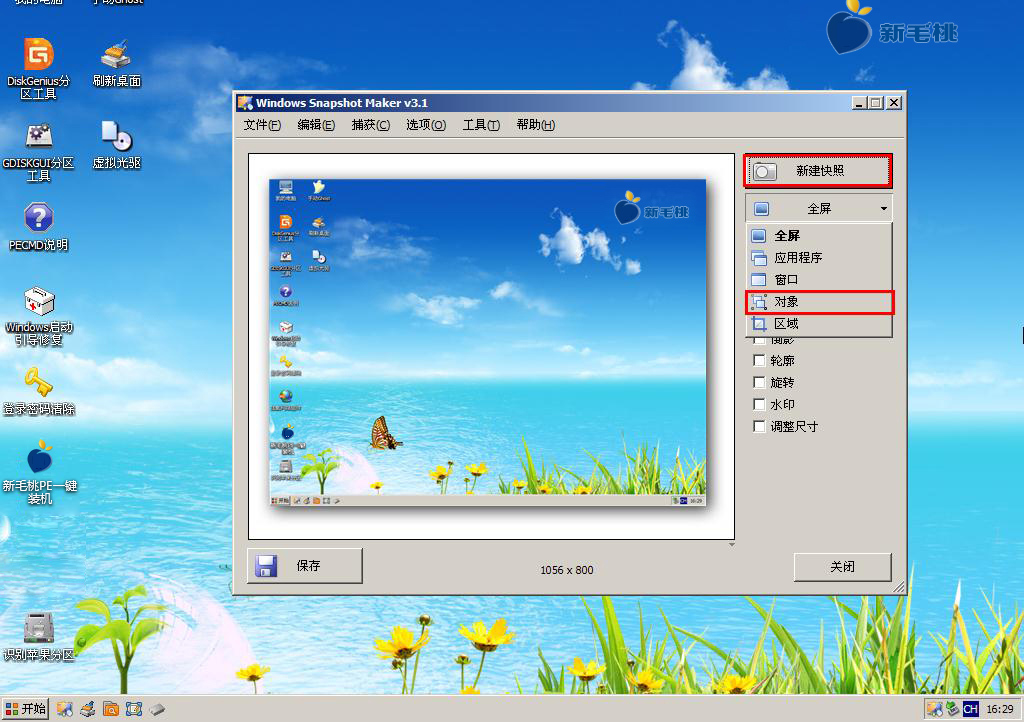
Task: Click the Snapshot Maker title bar icon
Action: pyautogui.click(x=245, y=102)
